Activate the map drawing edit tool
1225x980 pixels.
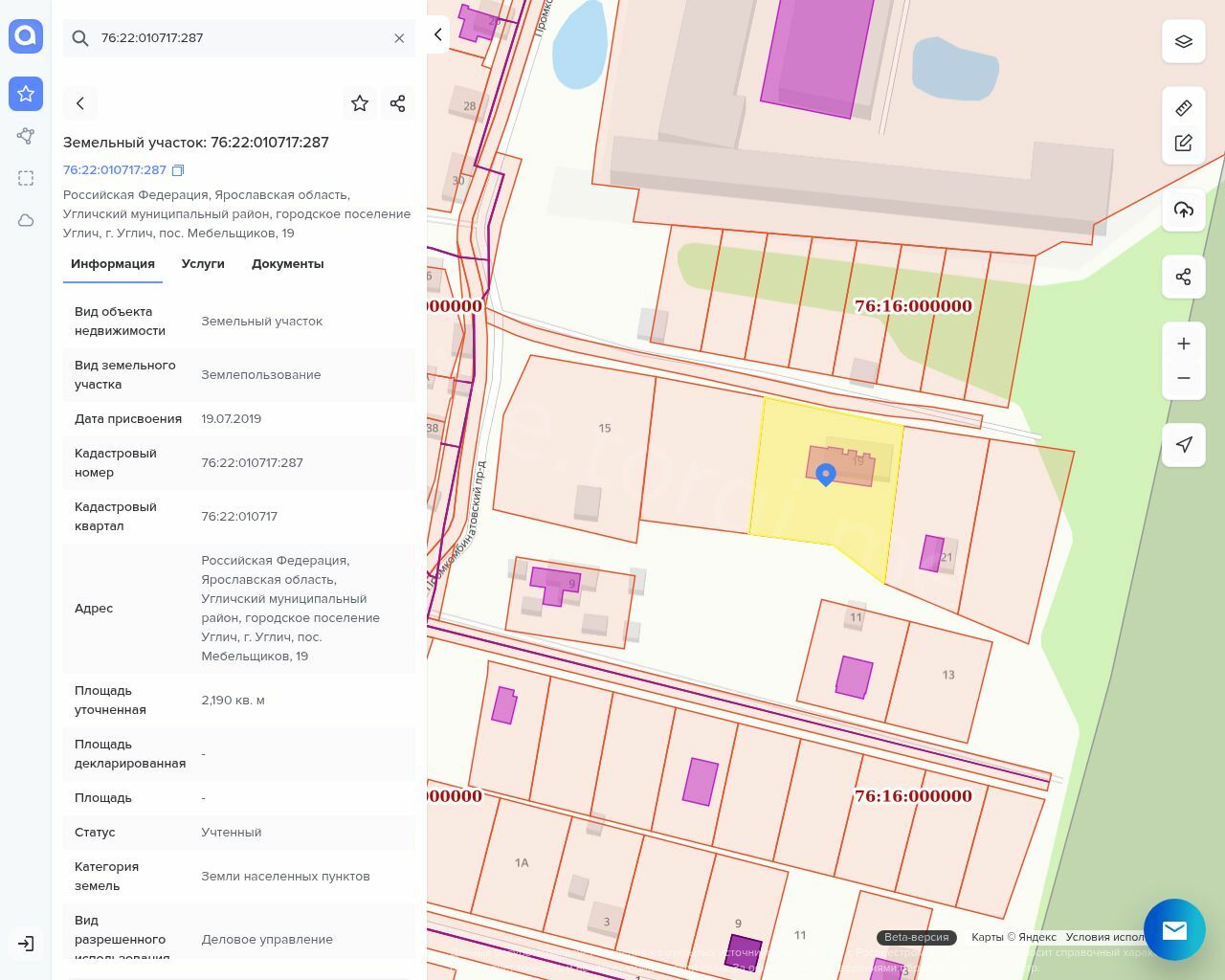tap(1183, 143)
